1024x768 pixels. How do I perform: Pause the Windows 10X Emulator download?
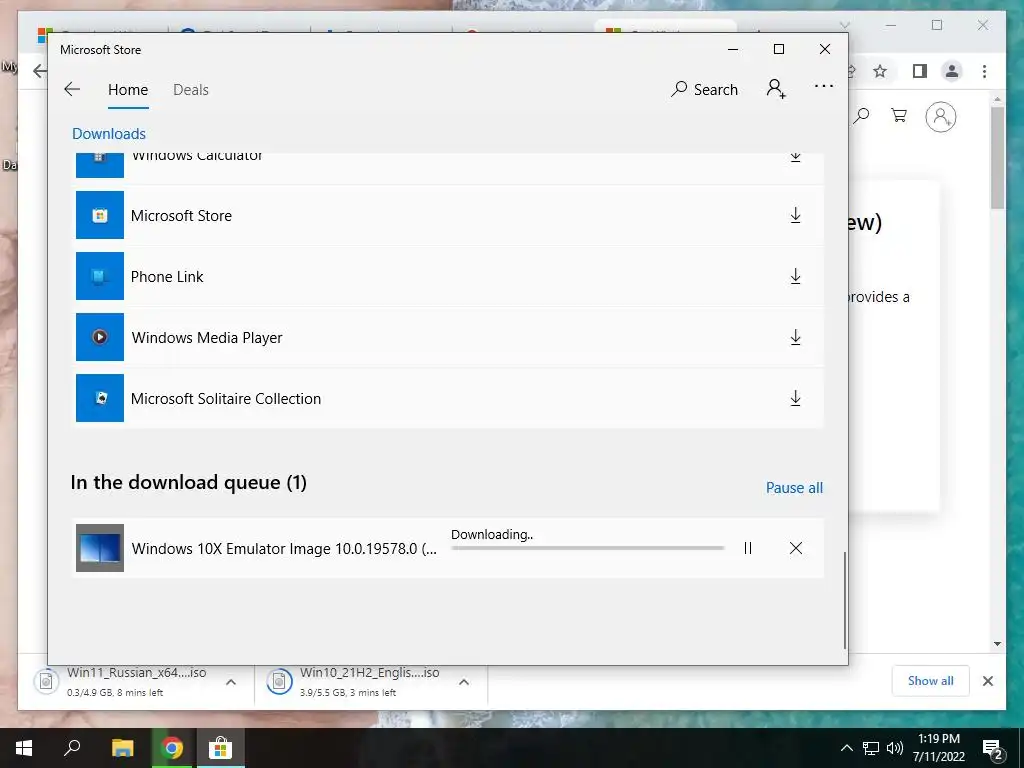(x=748, y=549)
